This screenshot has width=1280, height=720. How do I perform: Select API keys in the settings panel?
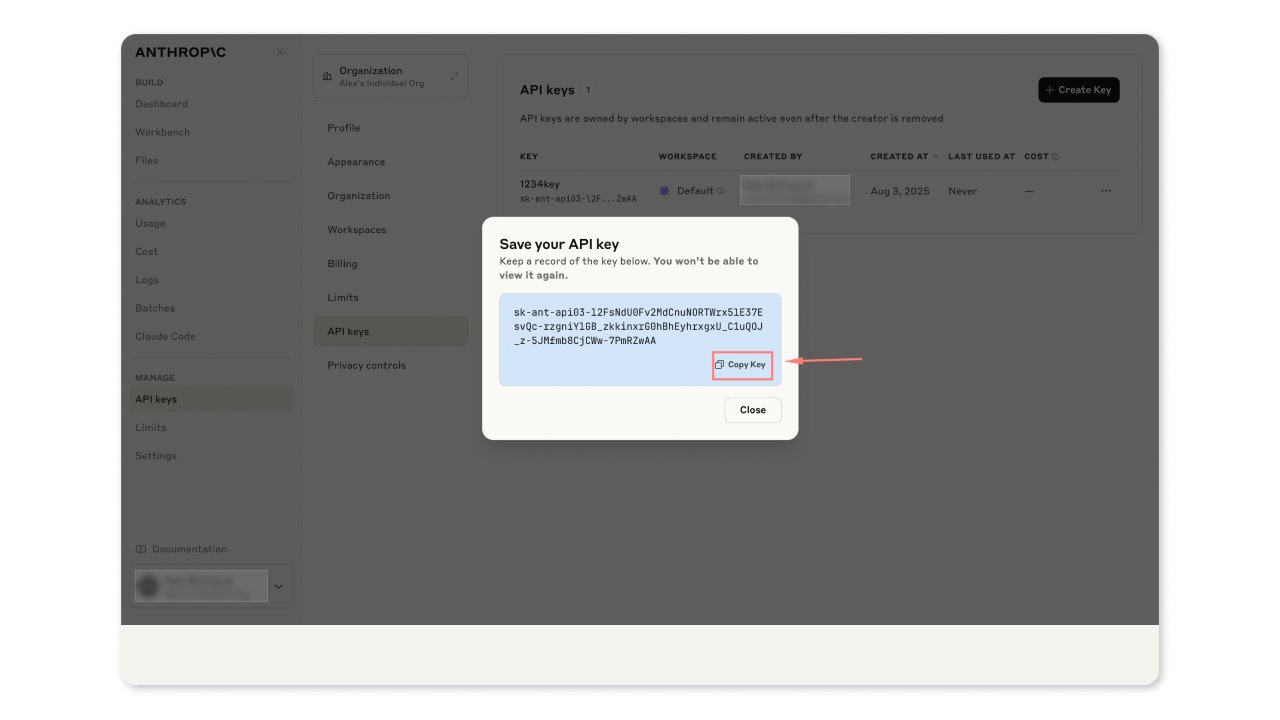click(391, 331)
